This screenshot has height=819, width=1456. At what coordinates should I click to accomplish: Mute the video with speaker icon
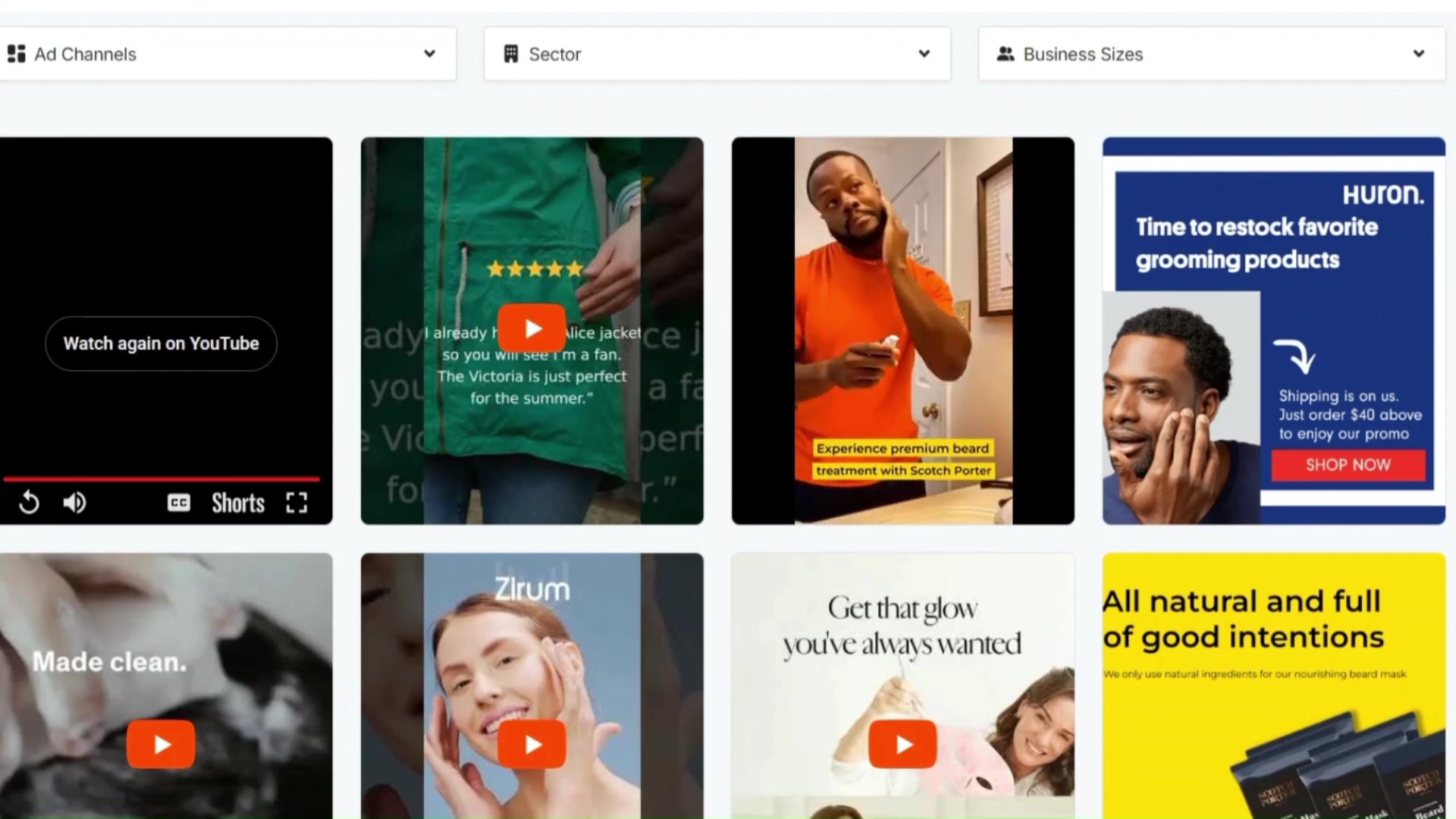coord(74,502)
